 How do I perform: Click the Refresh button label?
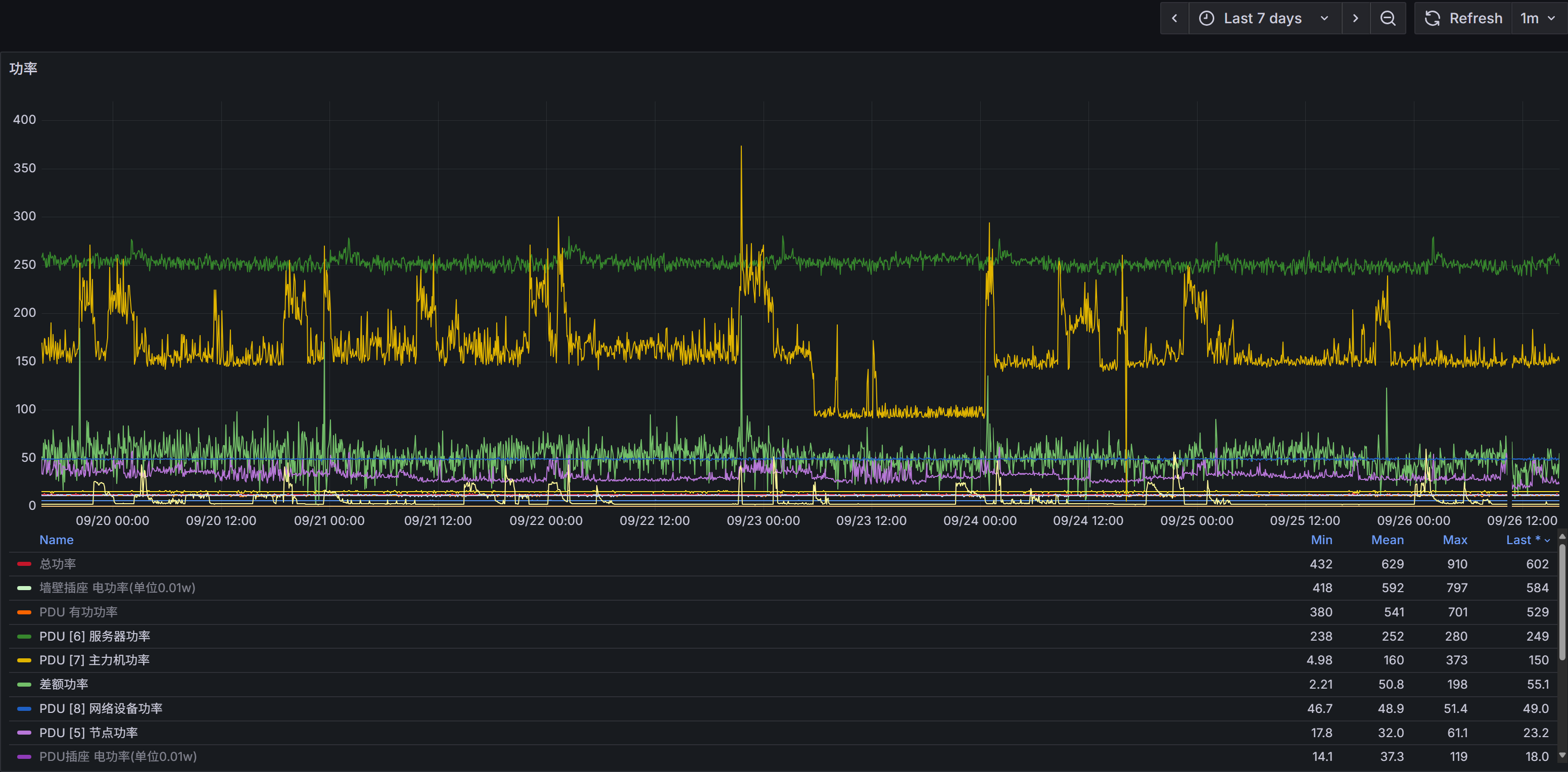click(1476, 18)
